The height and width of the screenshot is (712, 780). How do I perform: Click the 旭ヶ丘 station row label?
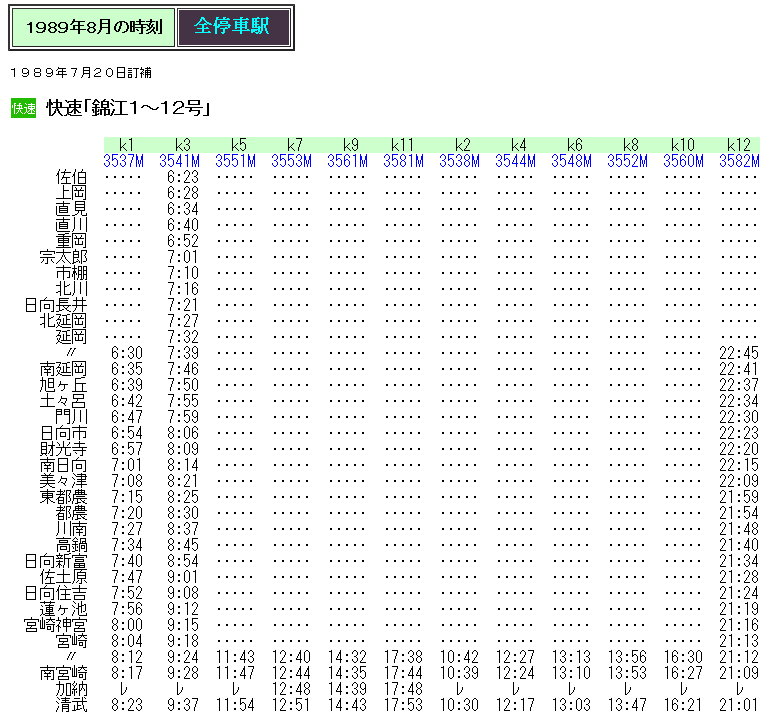click(63, 385)
